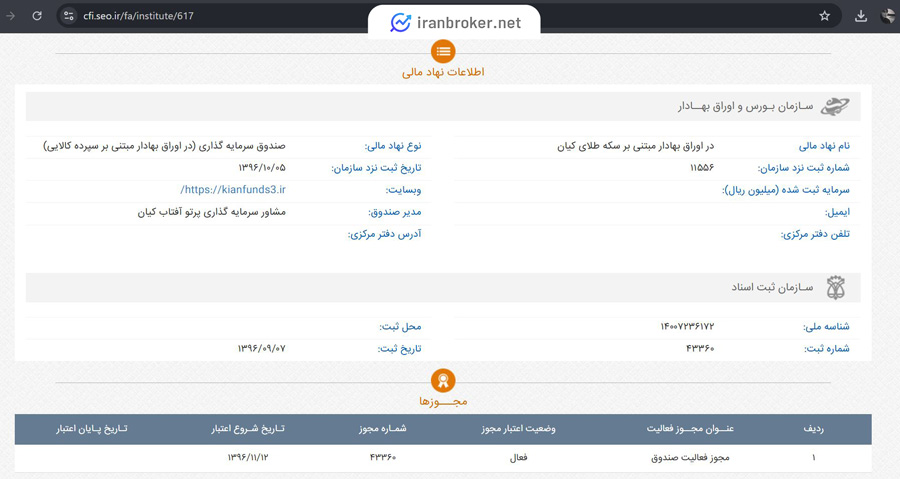The image size is (900, 479).
Task: Click the registration number value ۱۱۵۵۶
Action: point(701,168)
